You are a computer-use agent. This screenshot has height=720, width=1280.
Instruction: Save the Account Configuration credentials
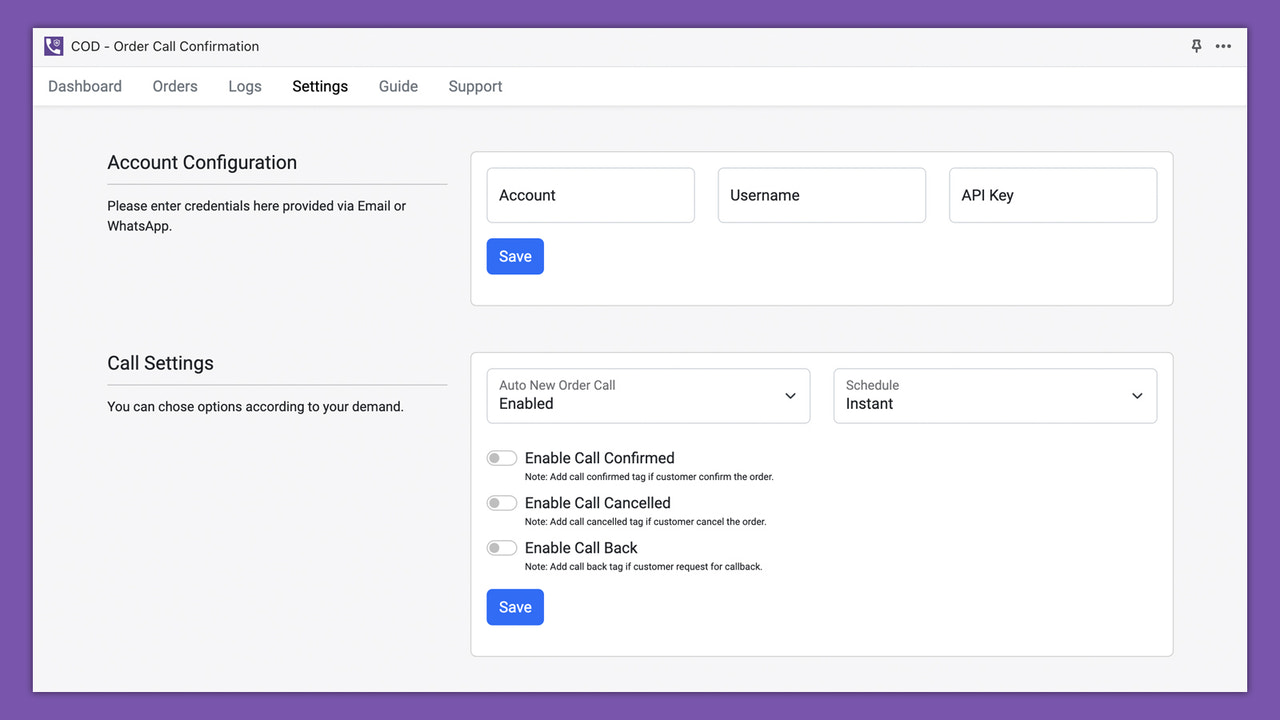pyautogui.click(x=515, y=256)
